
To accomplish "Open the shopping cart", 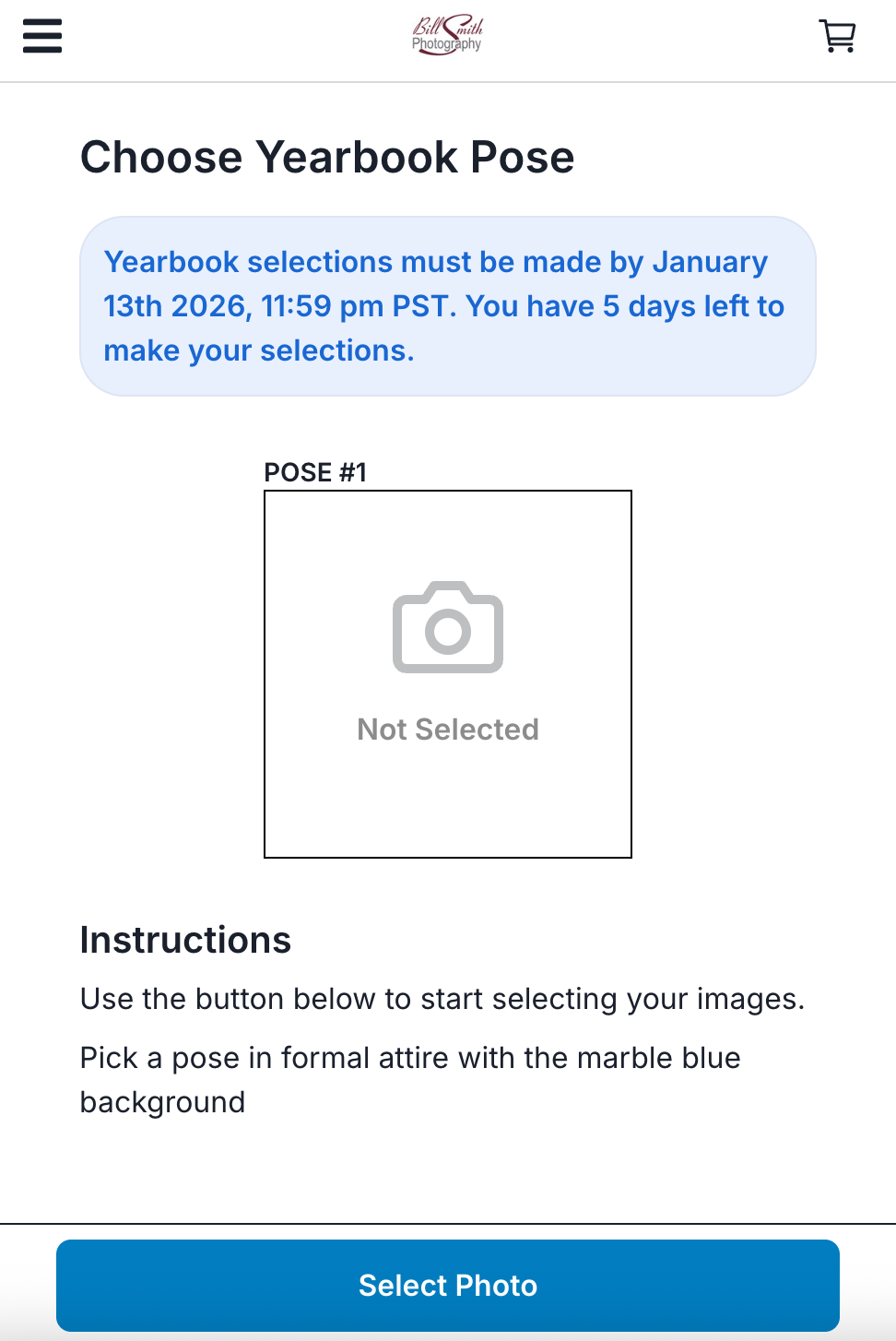I will click(x=837, y=36).
